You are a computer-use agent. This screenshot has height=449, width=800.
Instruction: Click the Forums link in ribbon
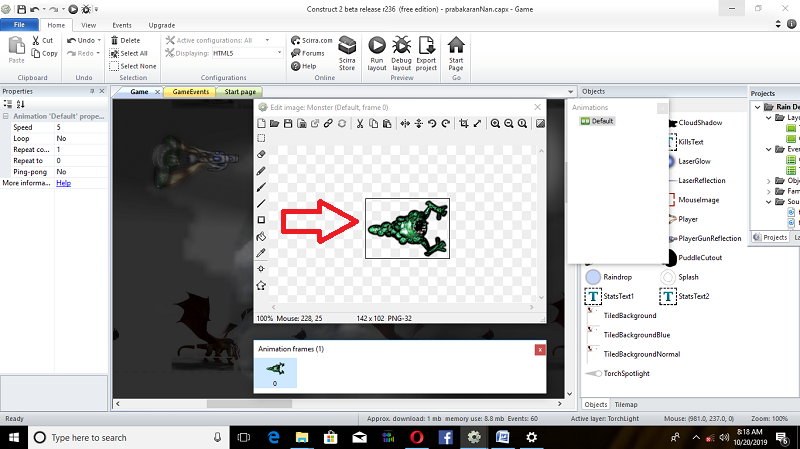308,53
